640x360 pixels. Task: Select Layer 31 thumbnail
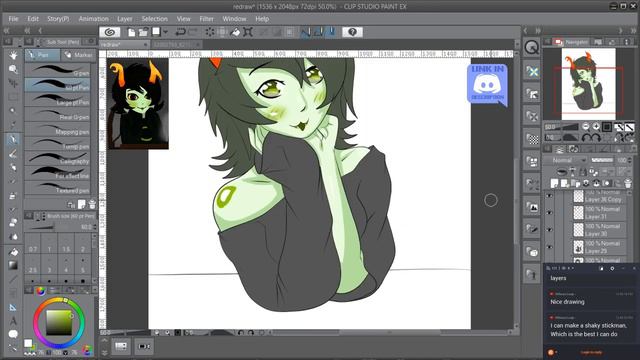point(578,213)
